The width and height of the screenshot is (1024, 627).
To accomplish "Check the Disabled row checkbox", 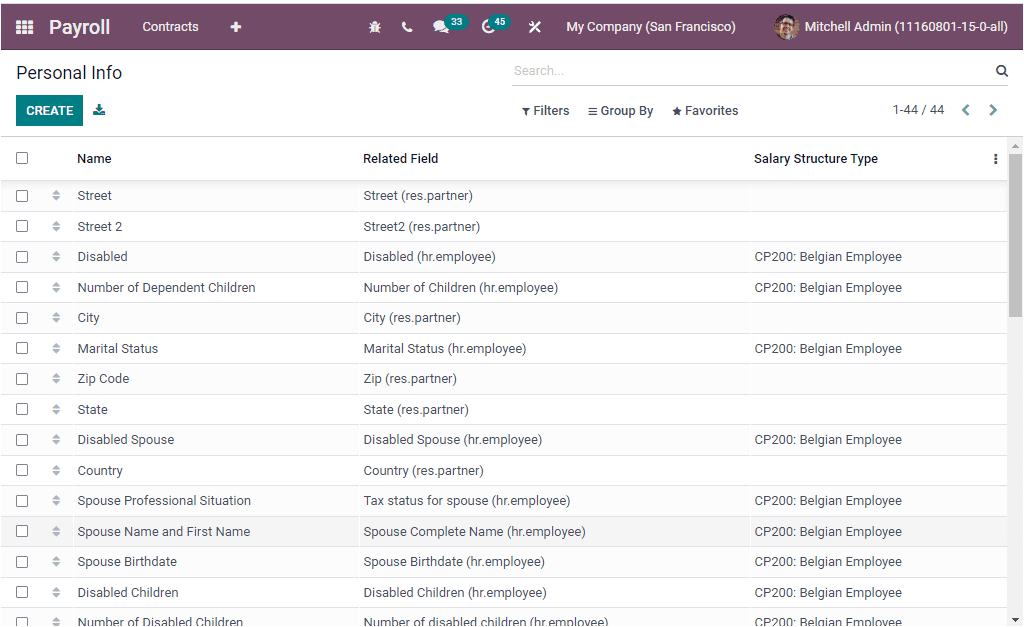I will click(x=22, y=257).
